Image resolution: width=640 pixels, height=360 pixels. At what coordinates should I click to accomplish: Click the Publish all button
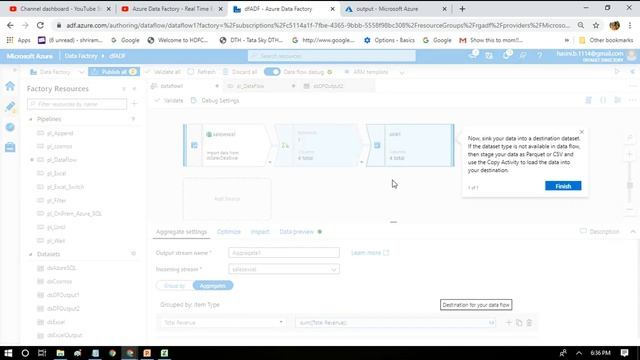tap(114, 72)
